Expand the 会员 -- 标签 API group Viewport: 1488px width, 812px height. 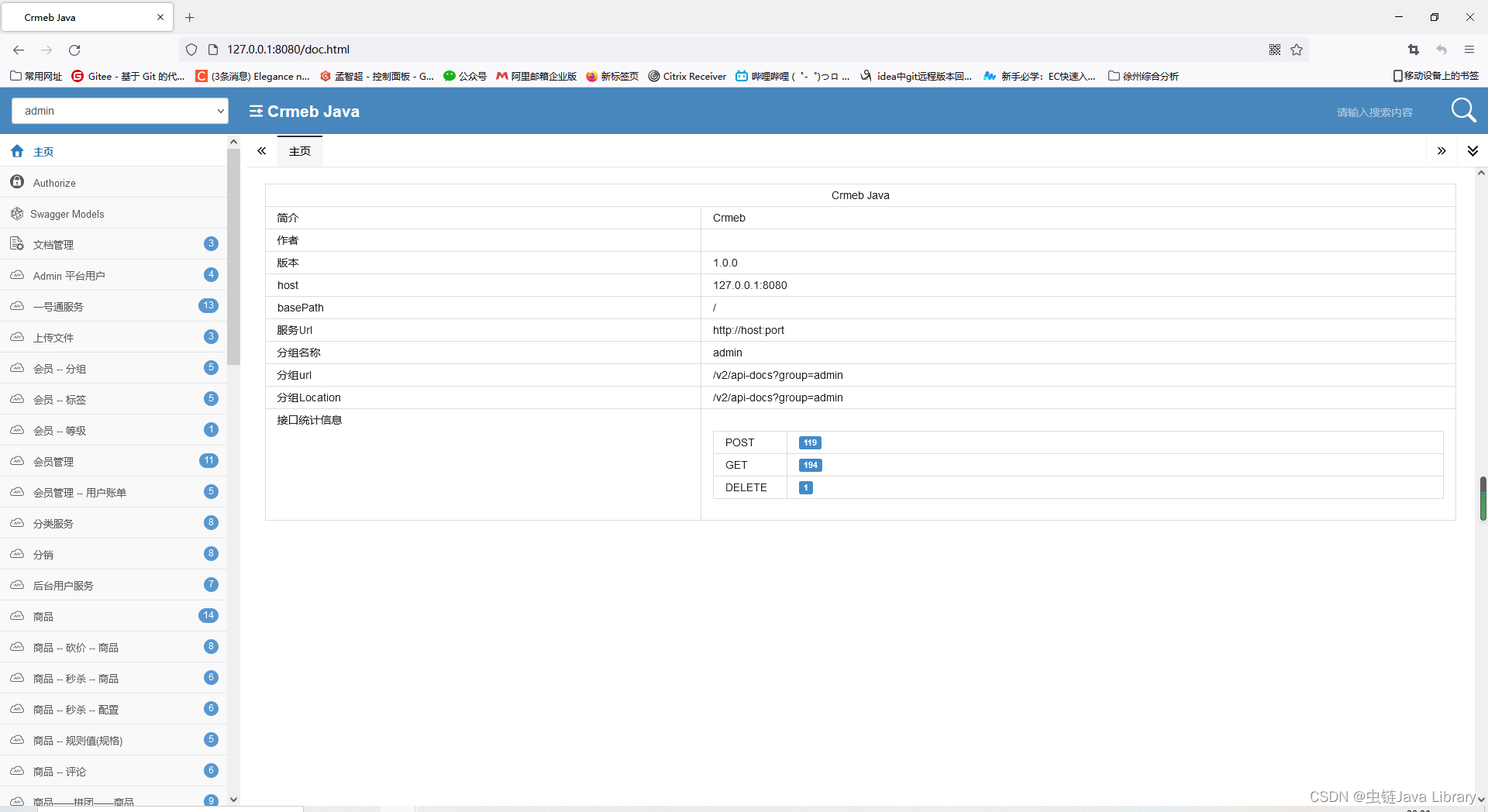tap(113, 399)
